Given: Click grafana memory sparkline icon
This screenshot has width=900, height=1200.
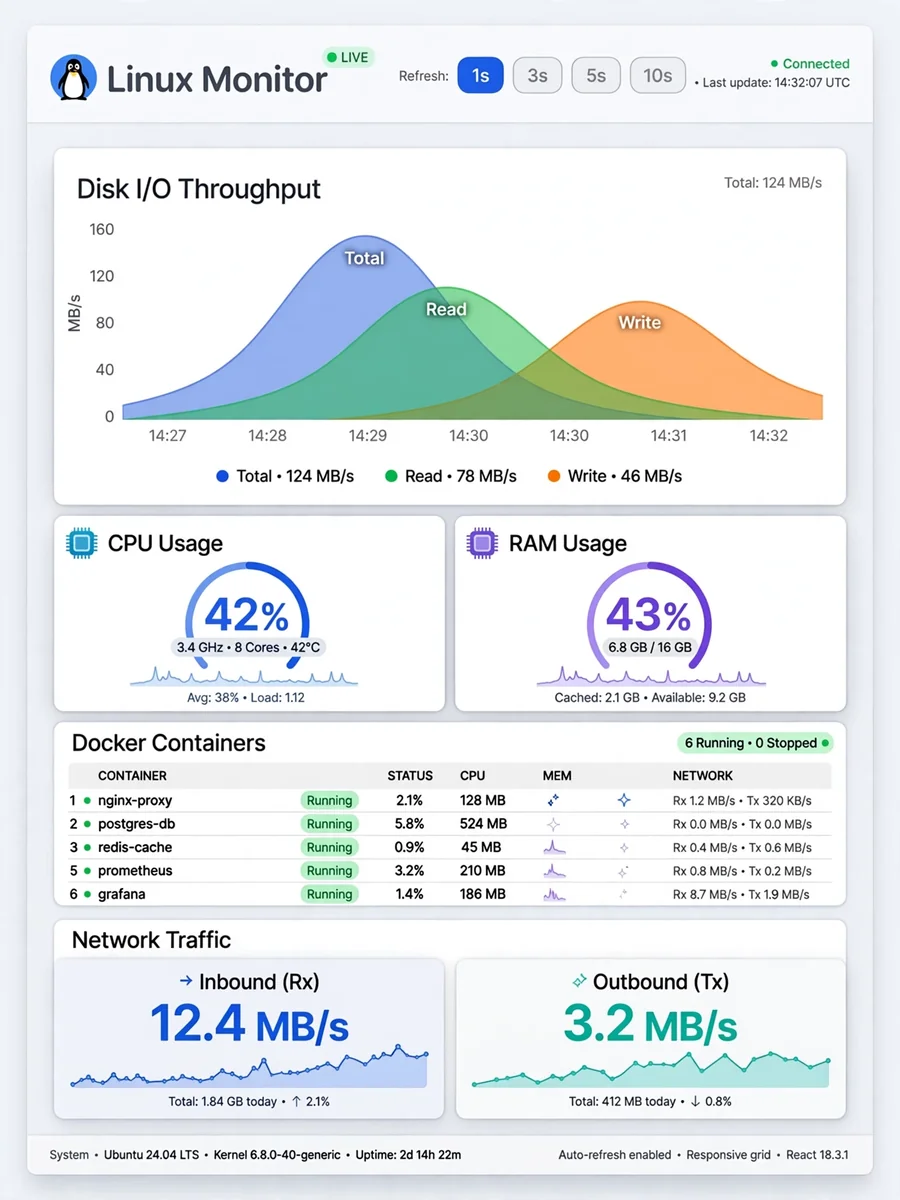Looking at the screenshot, I should (x=554, y=894).
